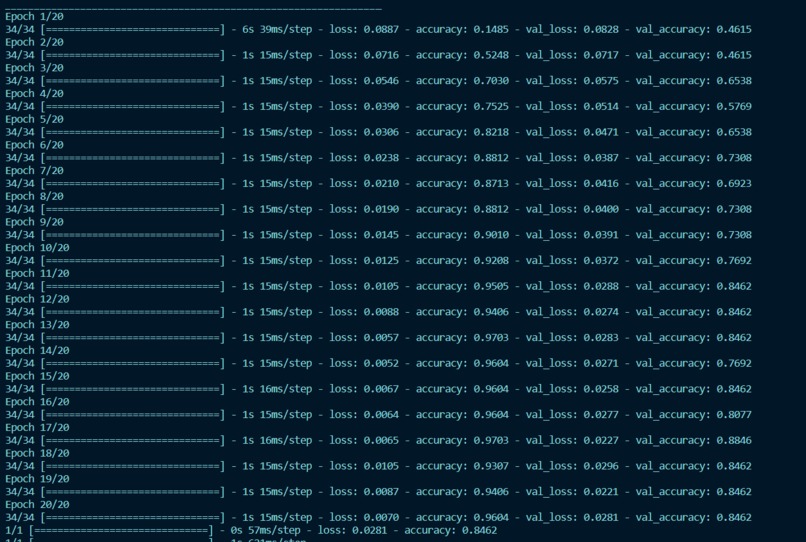
Task: Click val_loss value 0.0221
Action: pyautogui.click(x=601, y=492)
